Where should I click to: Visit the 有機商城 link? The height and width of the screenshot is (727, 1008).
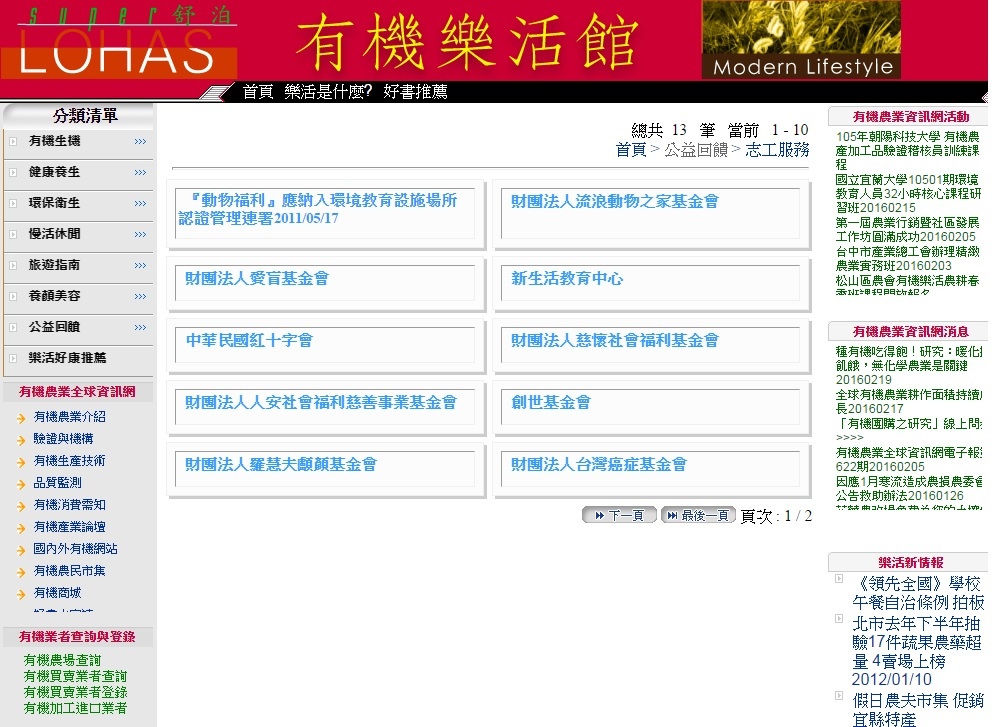click(58, 592)
